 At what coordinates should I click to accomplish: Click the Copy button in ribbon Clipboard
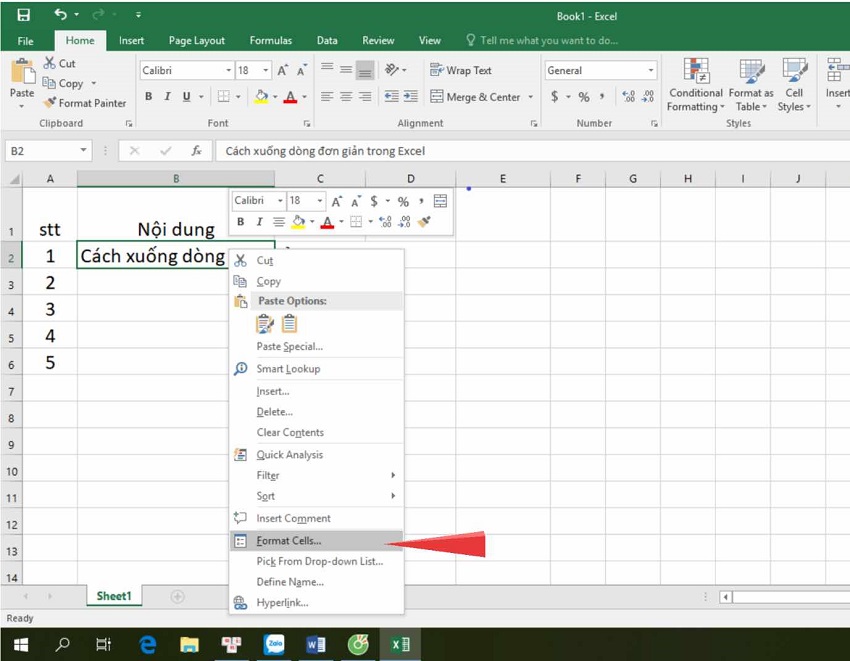(x=63, y=83)
